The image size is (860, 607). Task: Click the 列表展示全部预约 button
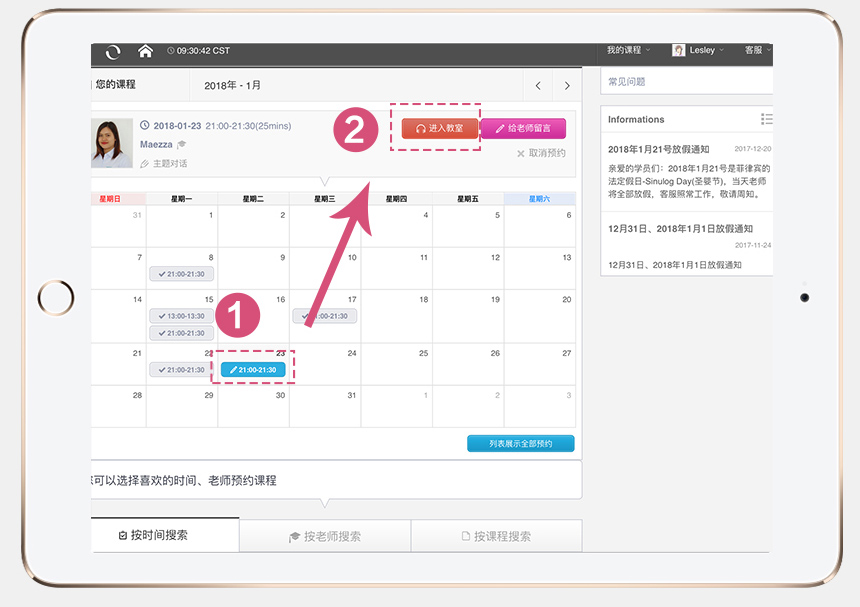(x=520, y=444)
